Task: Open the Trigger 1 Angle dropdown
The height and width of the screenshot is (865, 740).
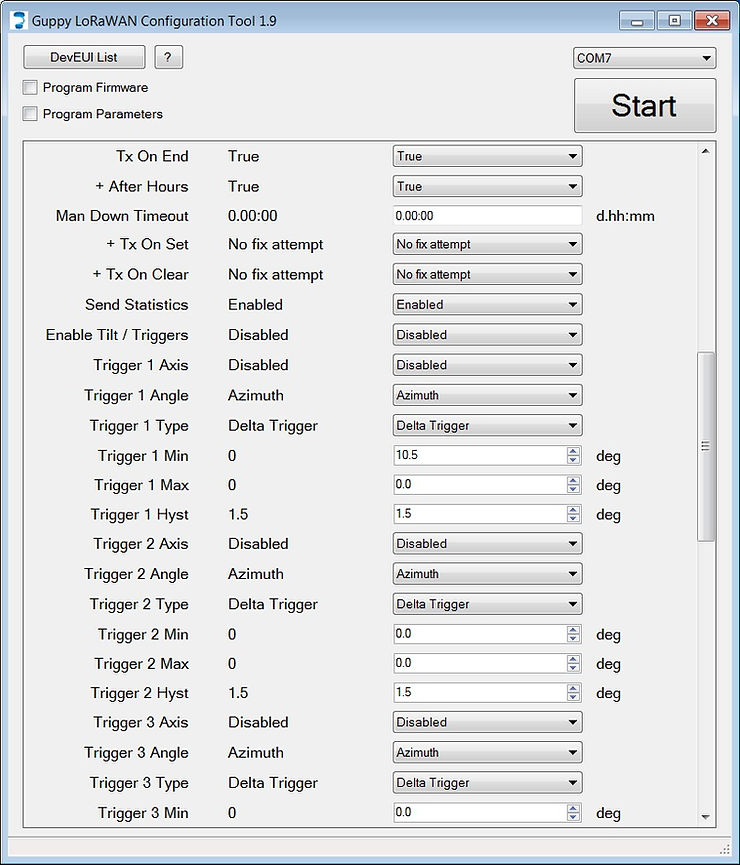Action: (x=487, y=396)
